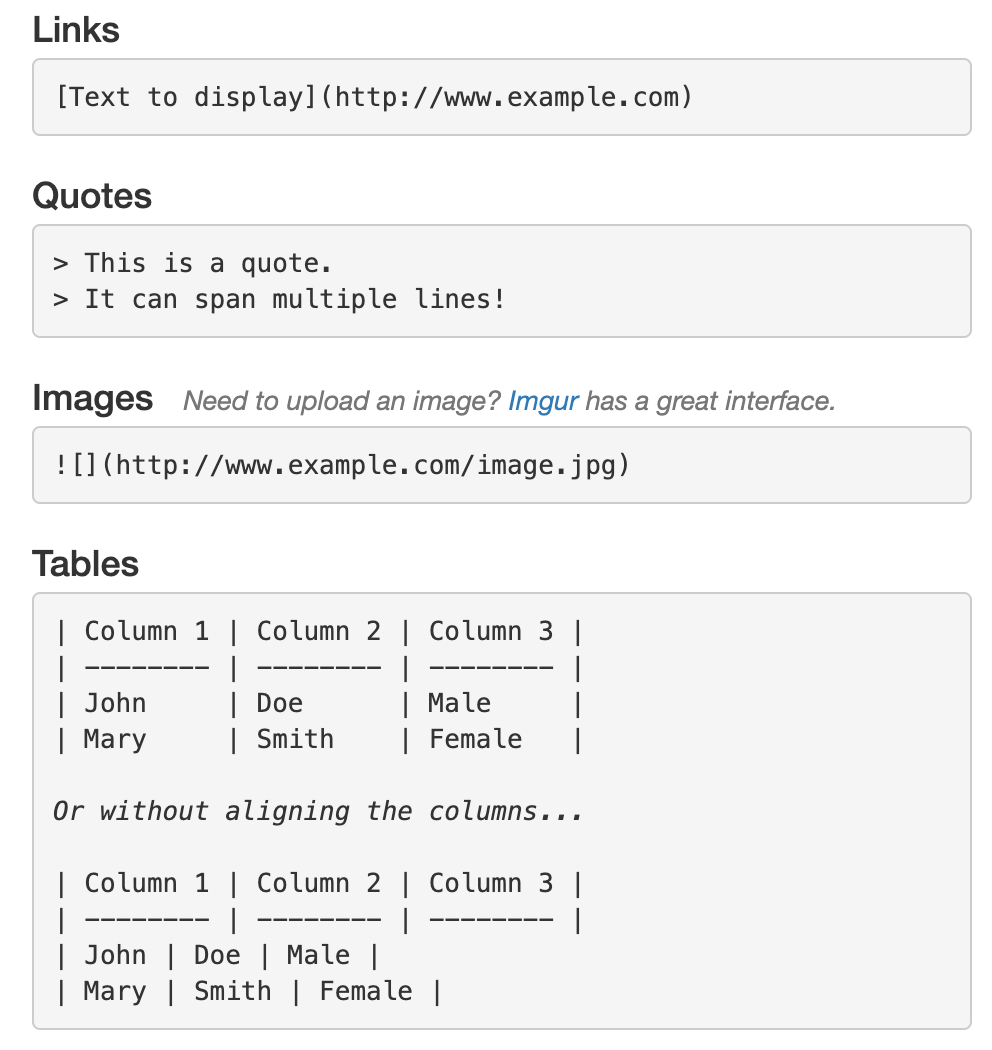The width and height of the screenshot is (992, 1050).
Task: Click 'Or without aligning the columns...' text
Action: tap(317, 812)
